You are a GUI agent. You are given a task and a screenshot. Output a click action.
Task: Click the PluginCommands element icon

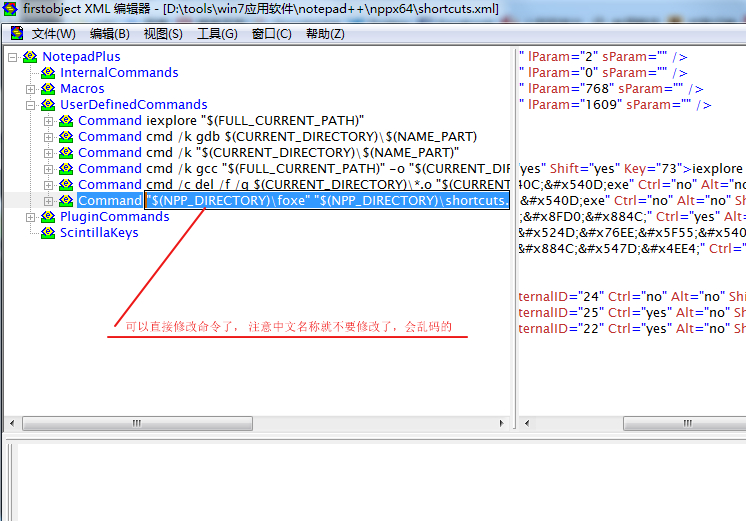click(x=48, y=217)
